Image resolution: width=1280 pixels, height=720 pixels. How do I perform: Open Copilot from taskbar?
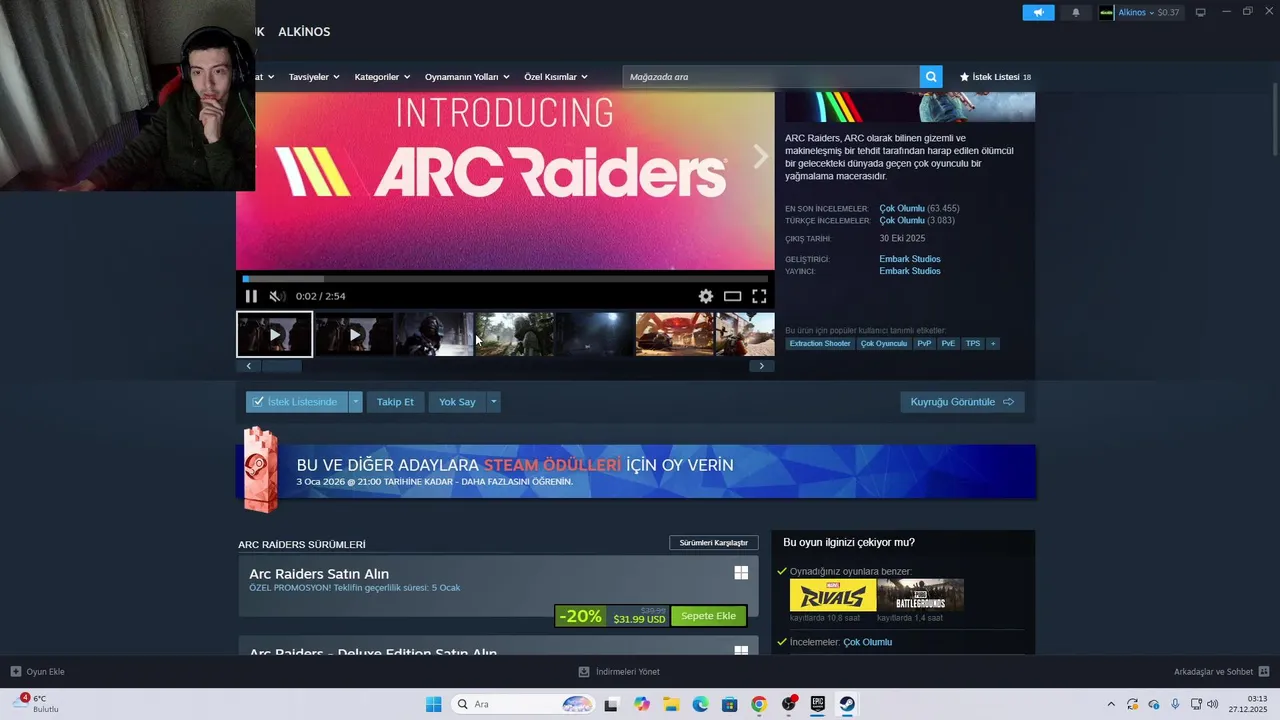[x=641, y=704]
